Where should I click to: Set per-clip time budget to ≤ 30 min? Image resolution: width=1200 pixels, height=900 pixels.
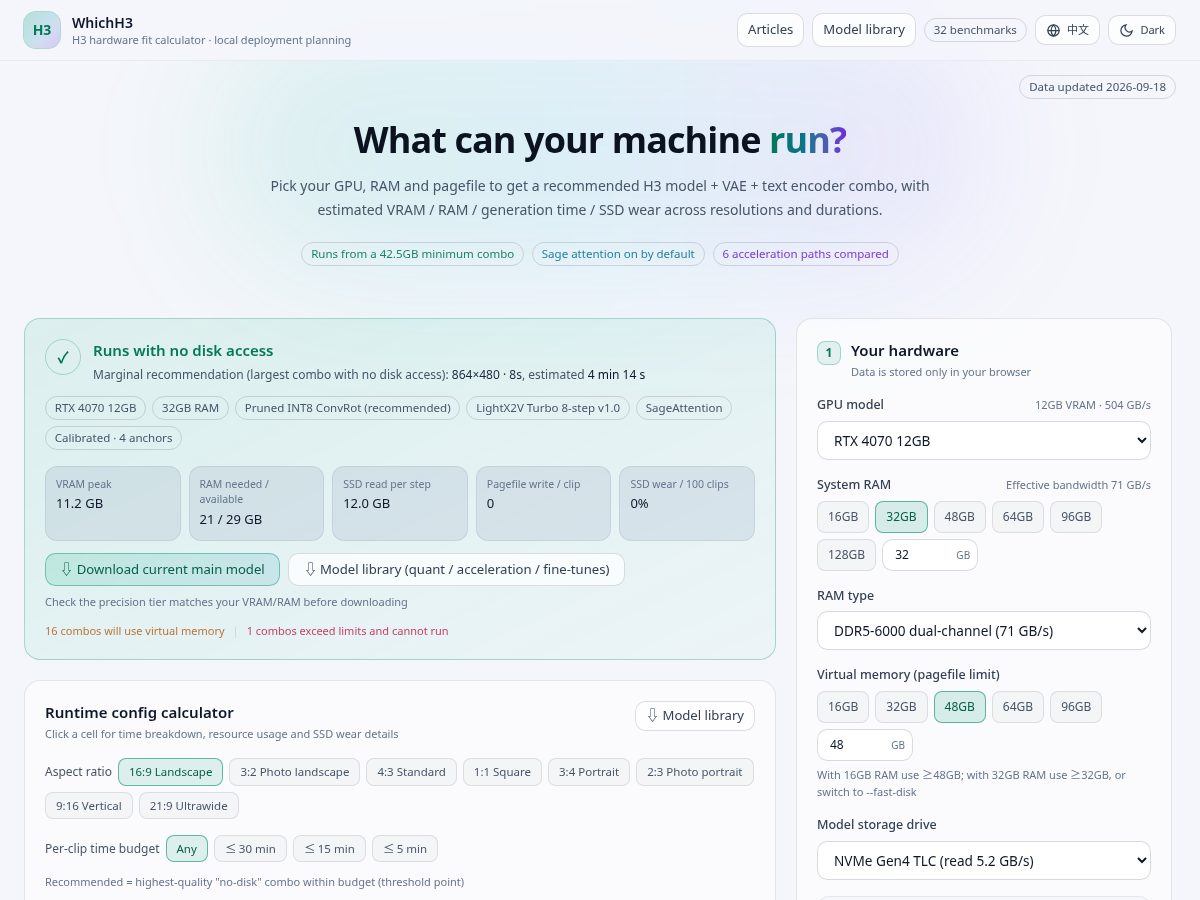[251, 848]
